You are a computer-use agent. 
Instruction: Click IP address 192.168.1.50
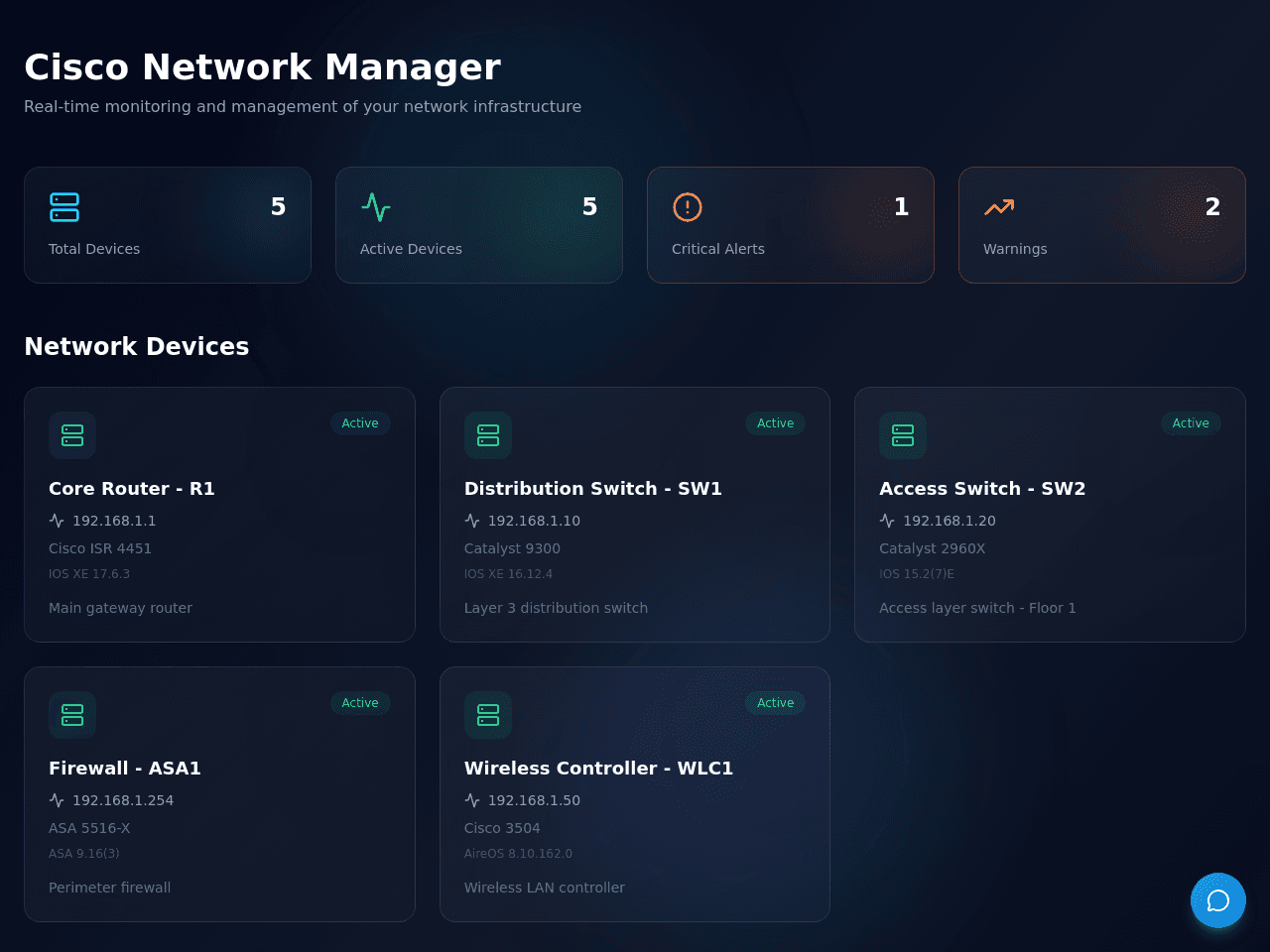(x=534, y=800)
